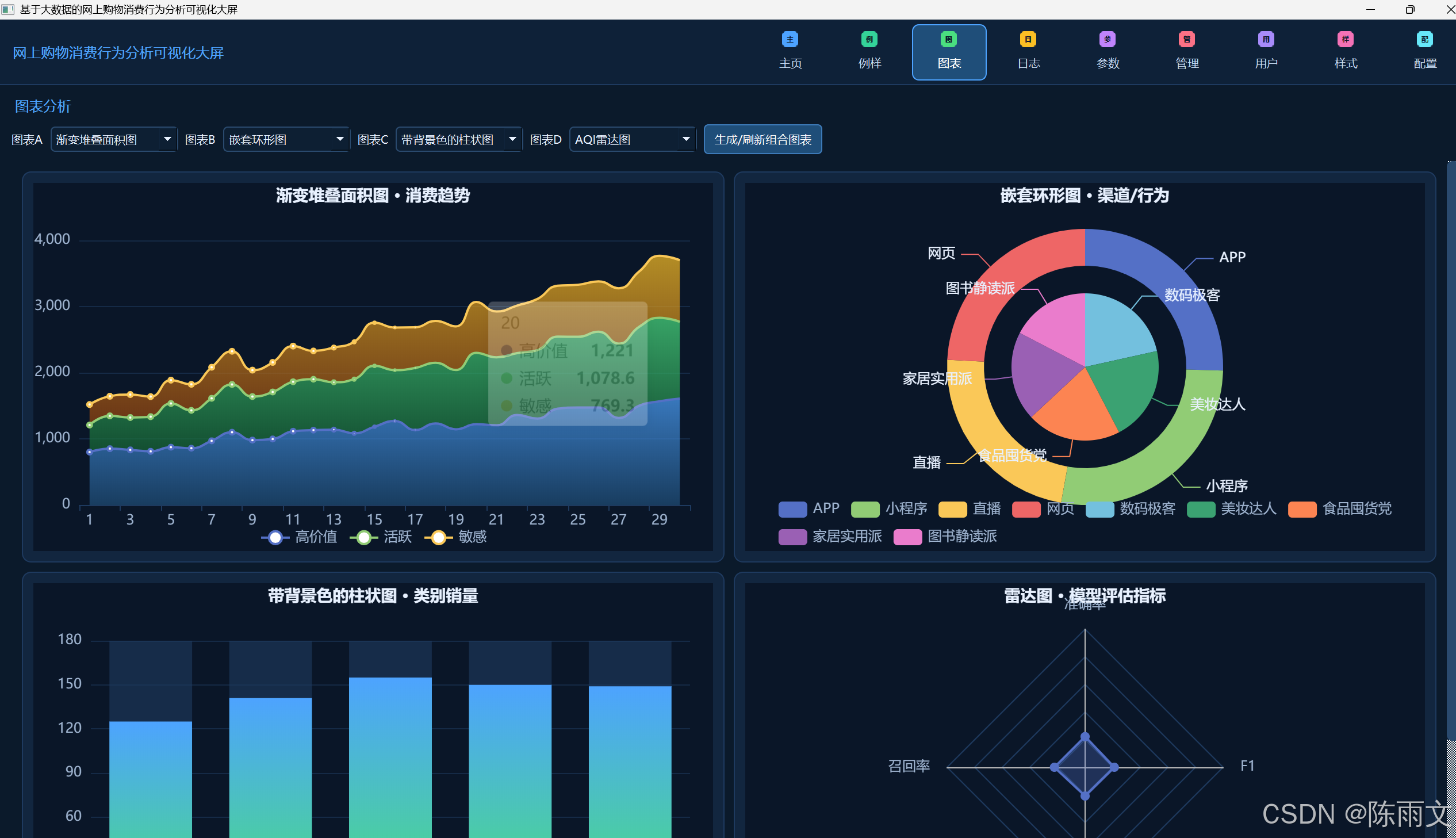Open the 日志 tab label
The width and height of the screenshot is (1456, 838).
[x=1029, y=63]
